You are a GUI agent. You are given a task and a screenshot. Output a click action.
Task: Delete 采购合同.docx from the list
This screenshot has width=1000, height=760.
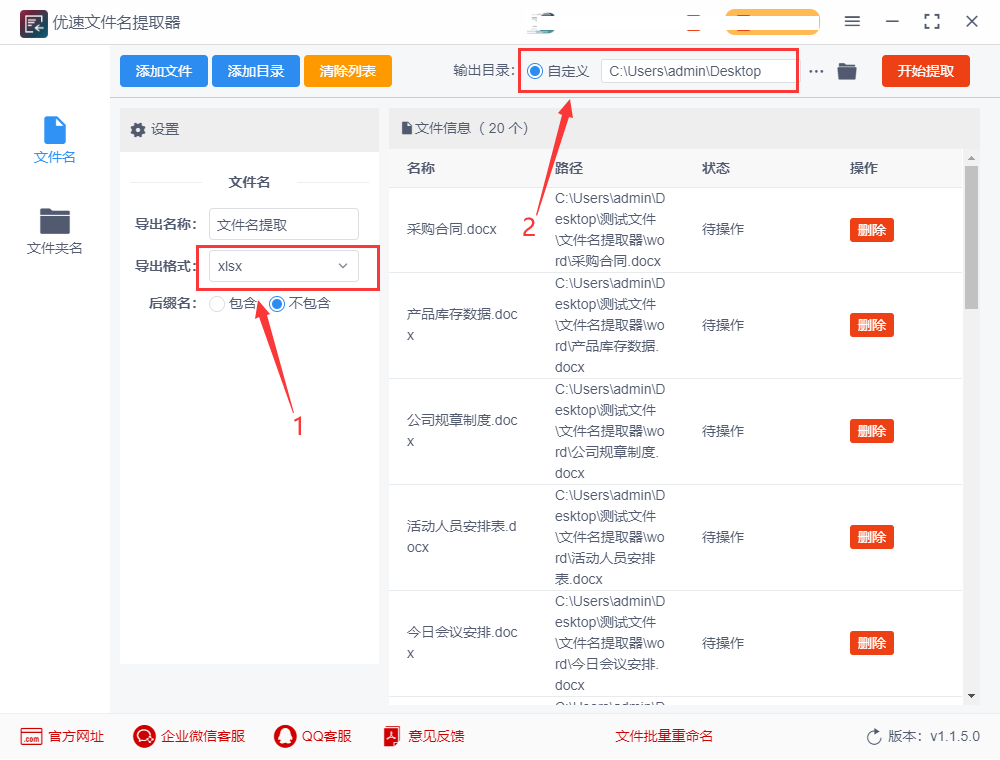point(871,230)
